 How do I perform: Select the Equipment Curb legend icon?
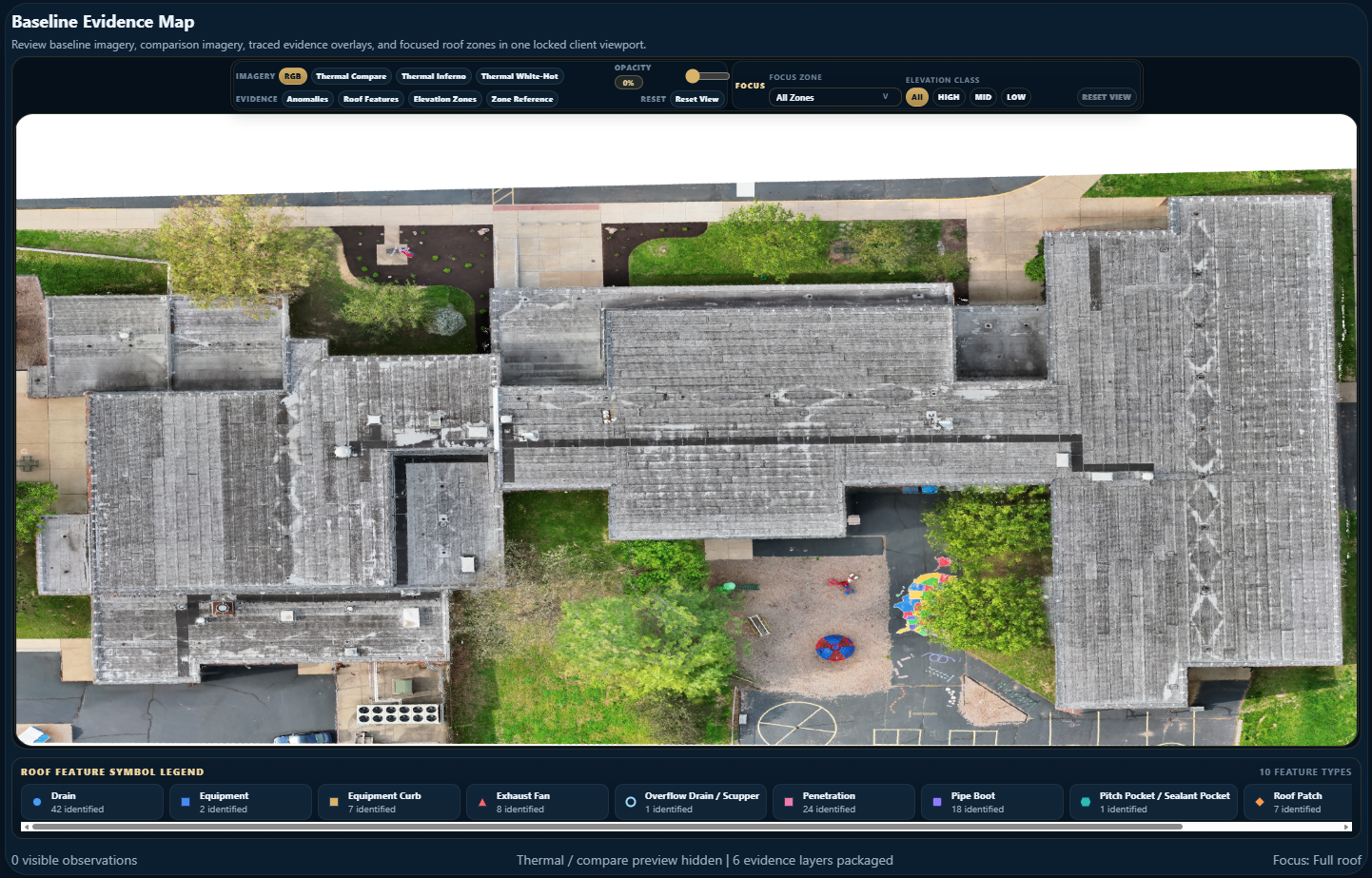pos(334,802)
